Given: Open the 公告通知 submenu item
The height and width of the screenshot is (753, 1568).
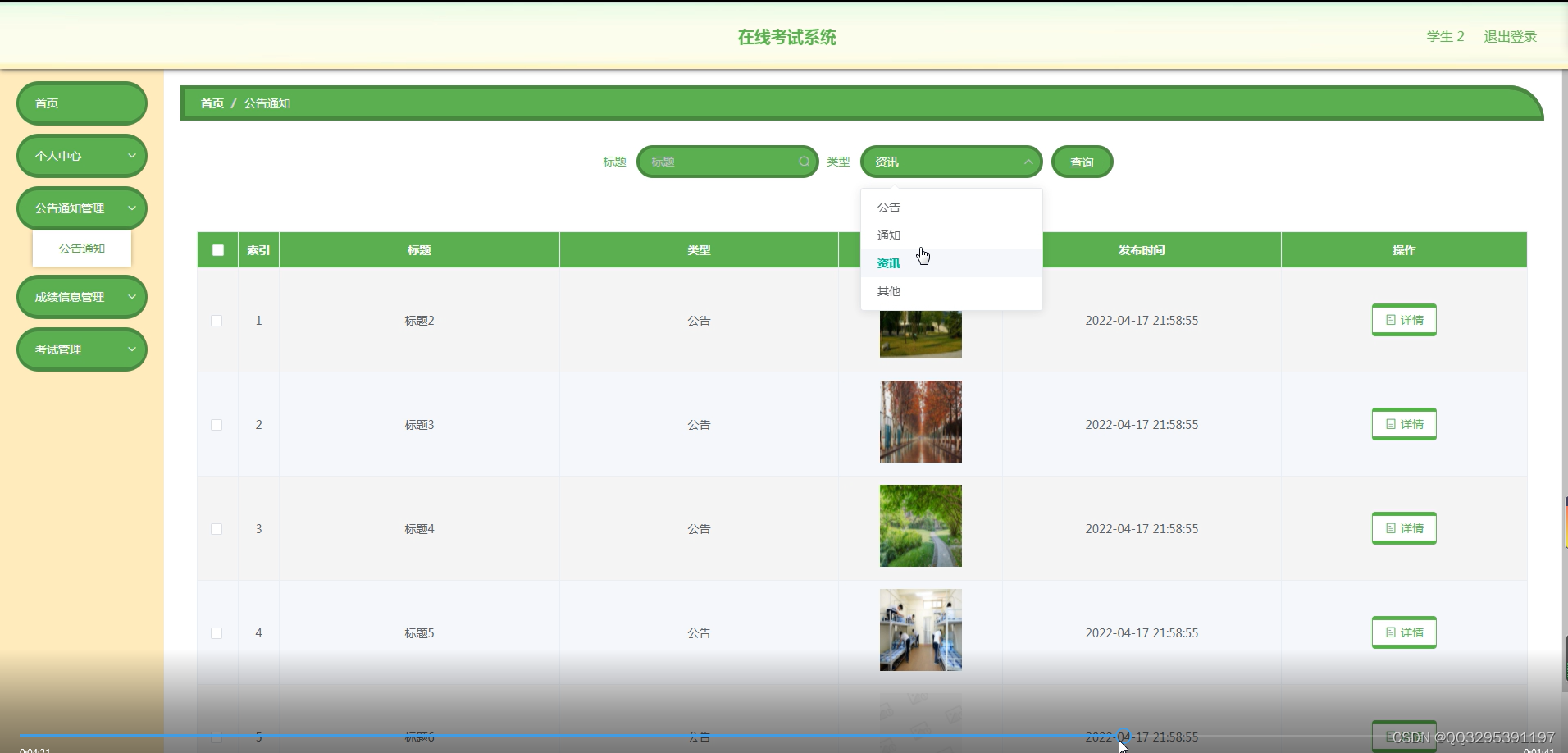Looking at the screenshot, I should tap(82, 249).
